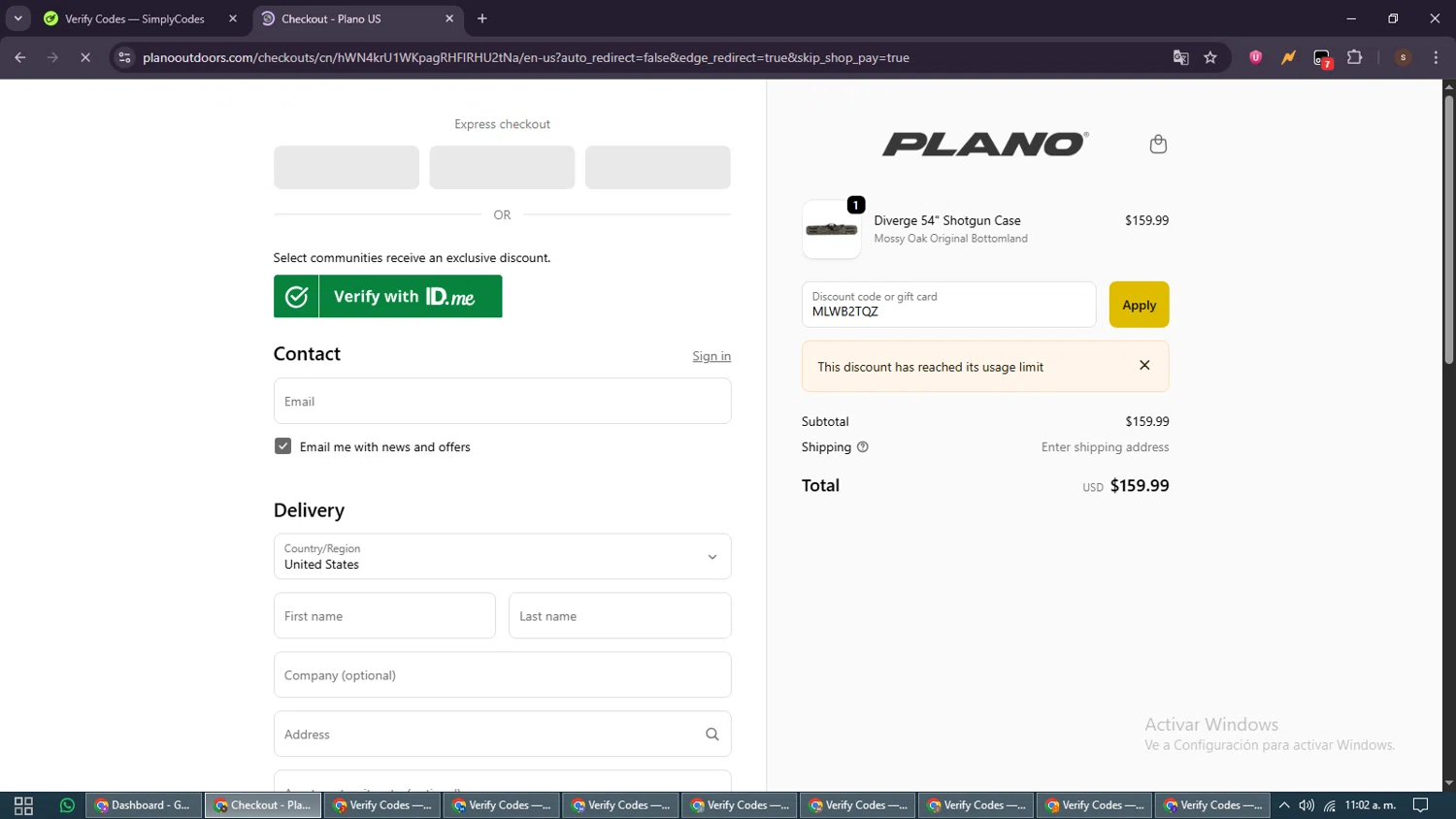
Task: View site information icon in address bar
Action: [x=124, y=58]
